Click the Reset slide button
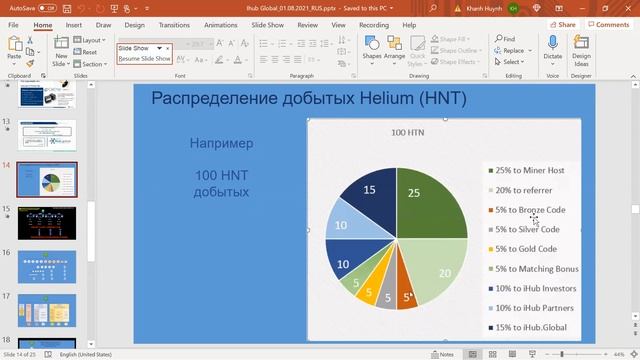 coord(85,52)
